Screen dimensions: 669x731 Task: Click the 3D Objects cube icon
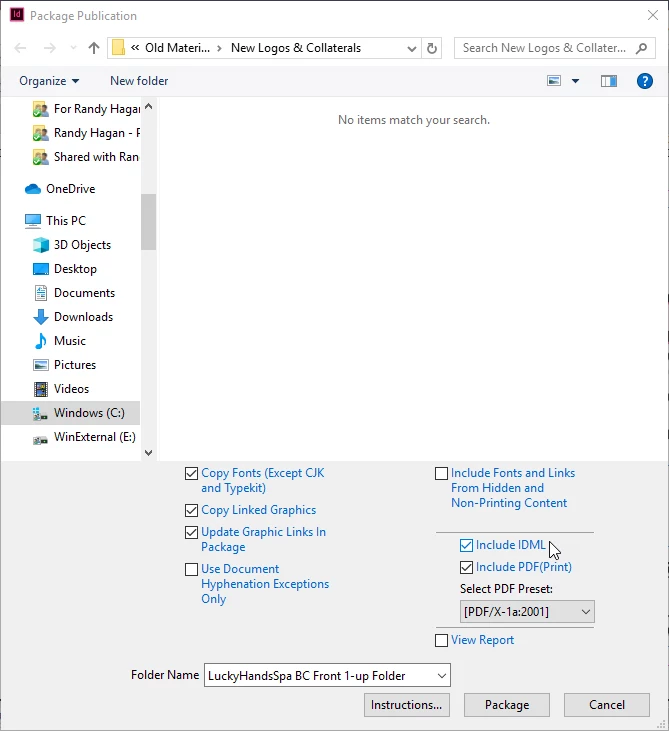pyautogui.click(x=41, y=245)
